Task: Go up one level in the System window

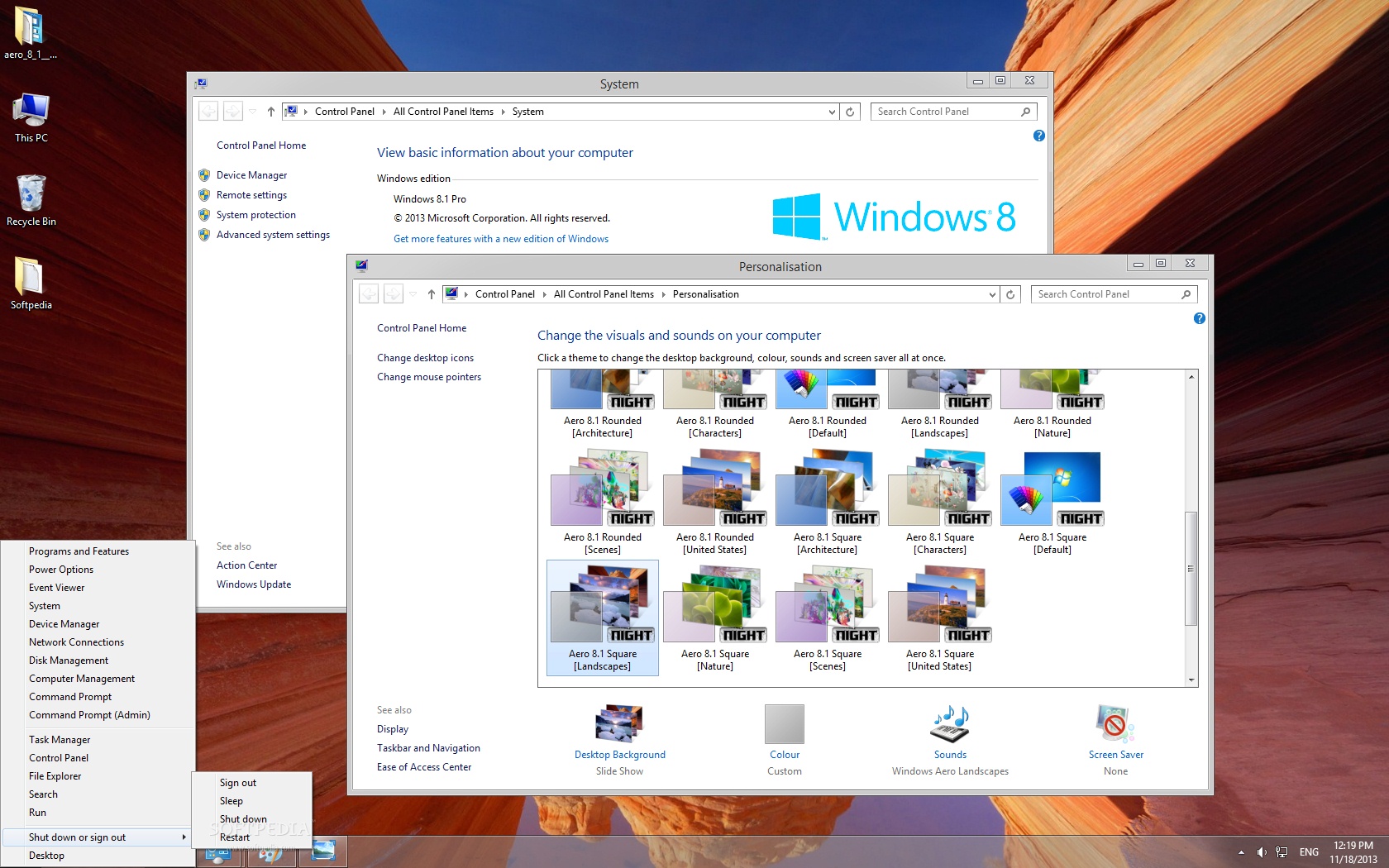Action: click(x=270, y=112)
